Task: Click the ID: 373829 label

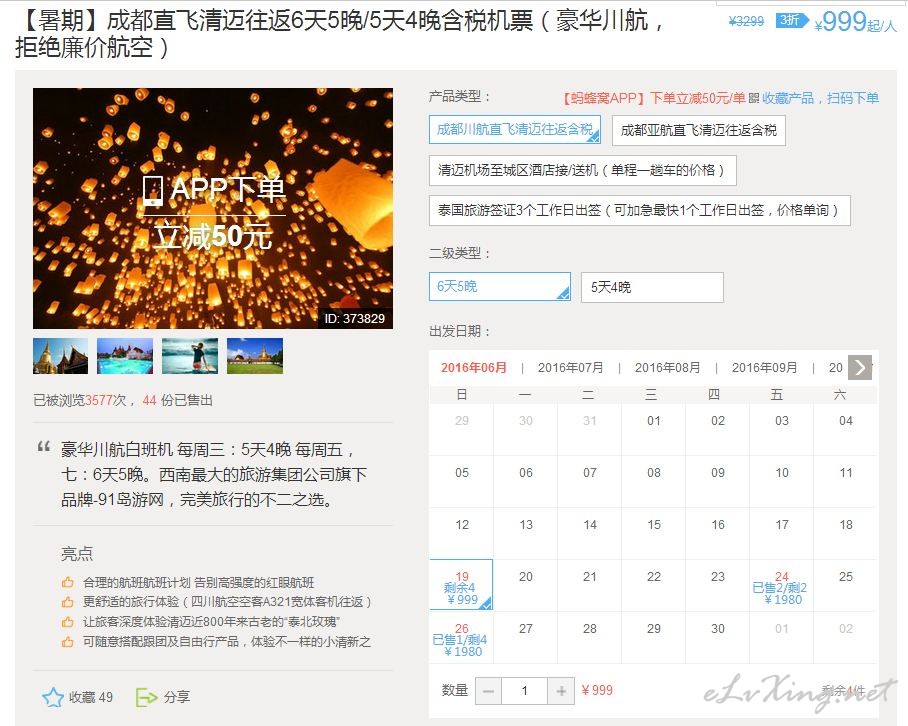Action: pyautogui.click(x=354, y=318)
